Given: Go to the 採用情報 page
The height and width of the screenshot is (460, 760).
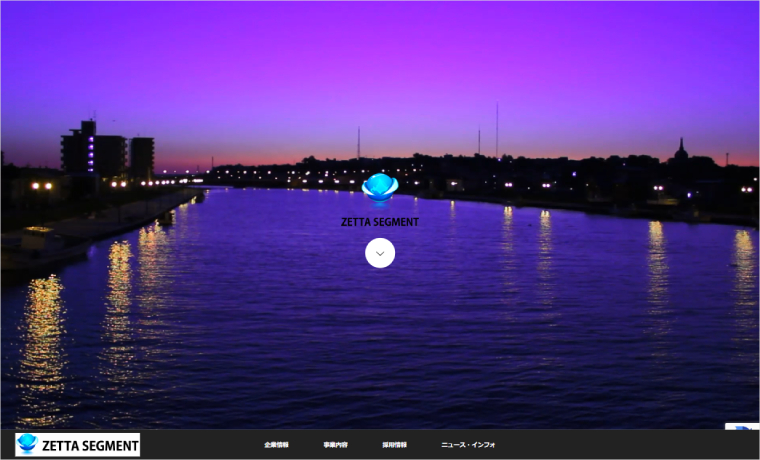Looking at the screenshot, I should click(x=394, y=445).
